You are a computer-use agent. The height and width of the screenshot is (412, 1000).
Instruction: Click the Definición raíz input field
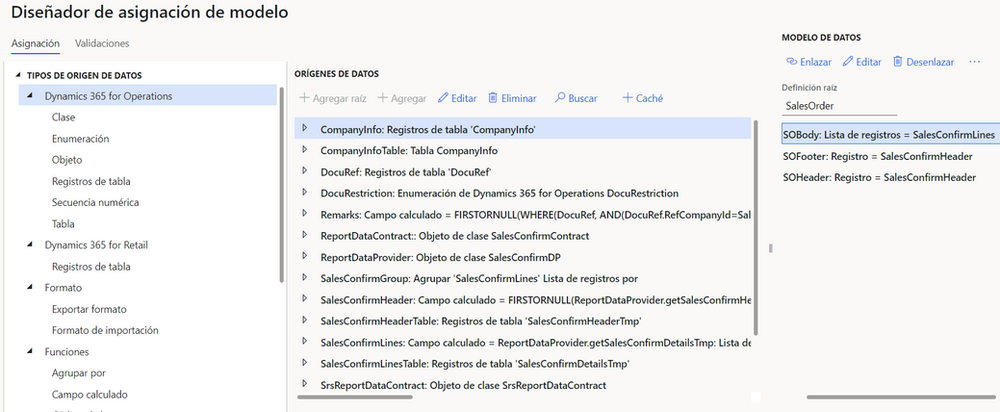(x=839, y=106)
